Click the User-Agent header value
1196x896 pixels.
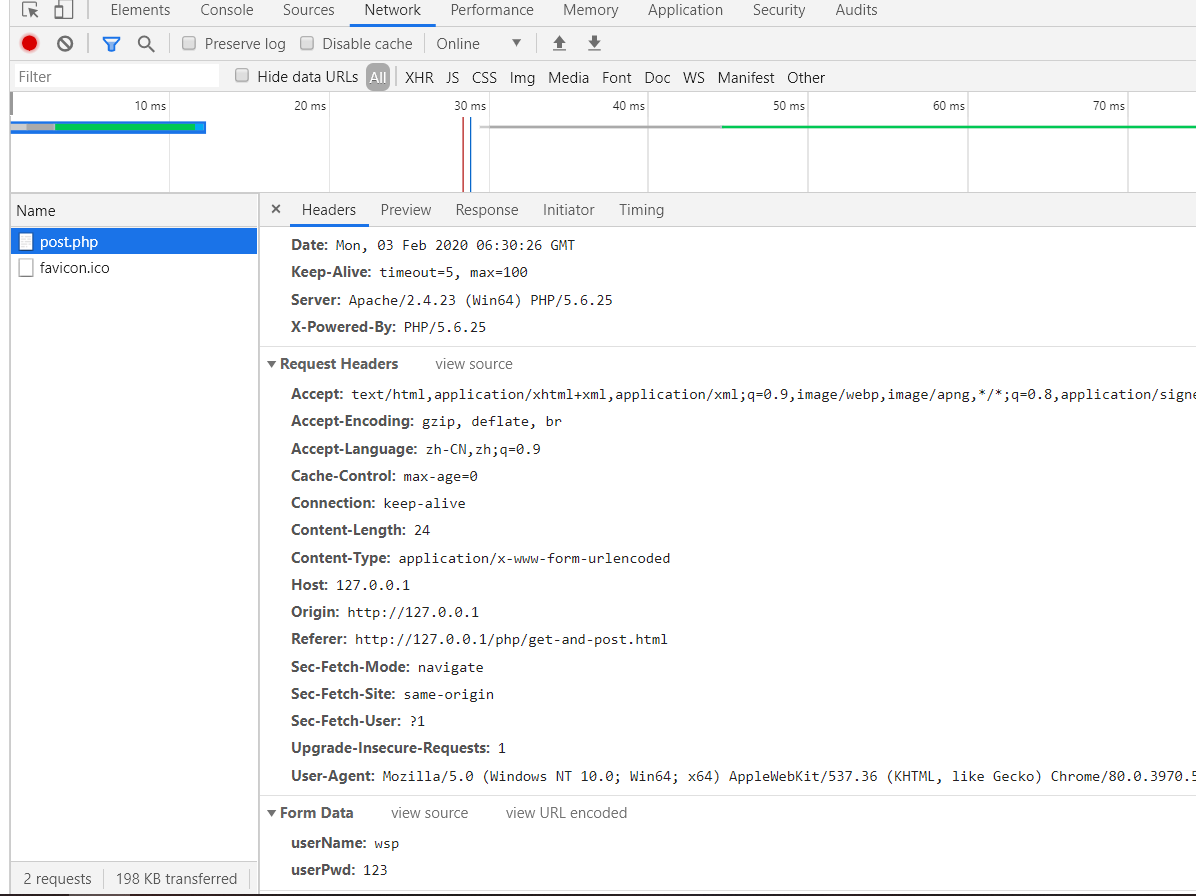pos(789,776)
